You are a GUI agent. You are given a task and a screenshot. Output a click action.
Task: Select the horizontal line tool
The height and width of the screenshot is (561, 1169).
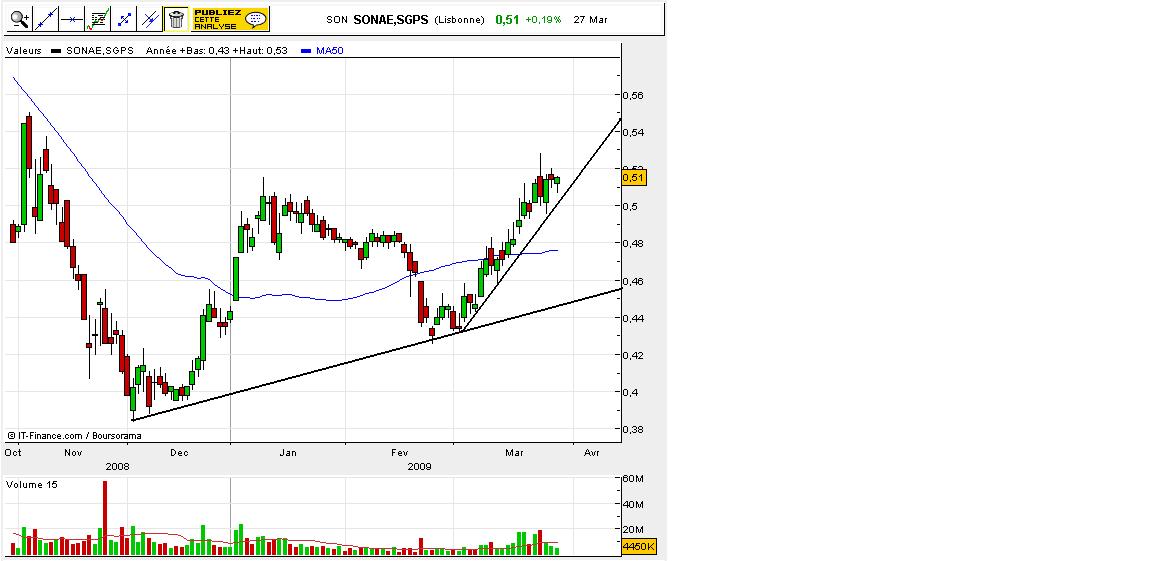[x=72, y=19]
